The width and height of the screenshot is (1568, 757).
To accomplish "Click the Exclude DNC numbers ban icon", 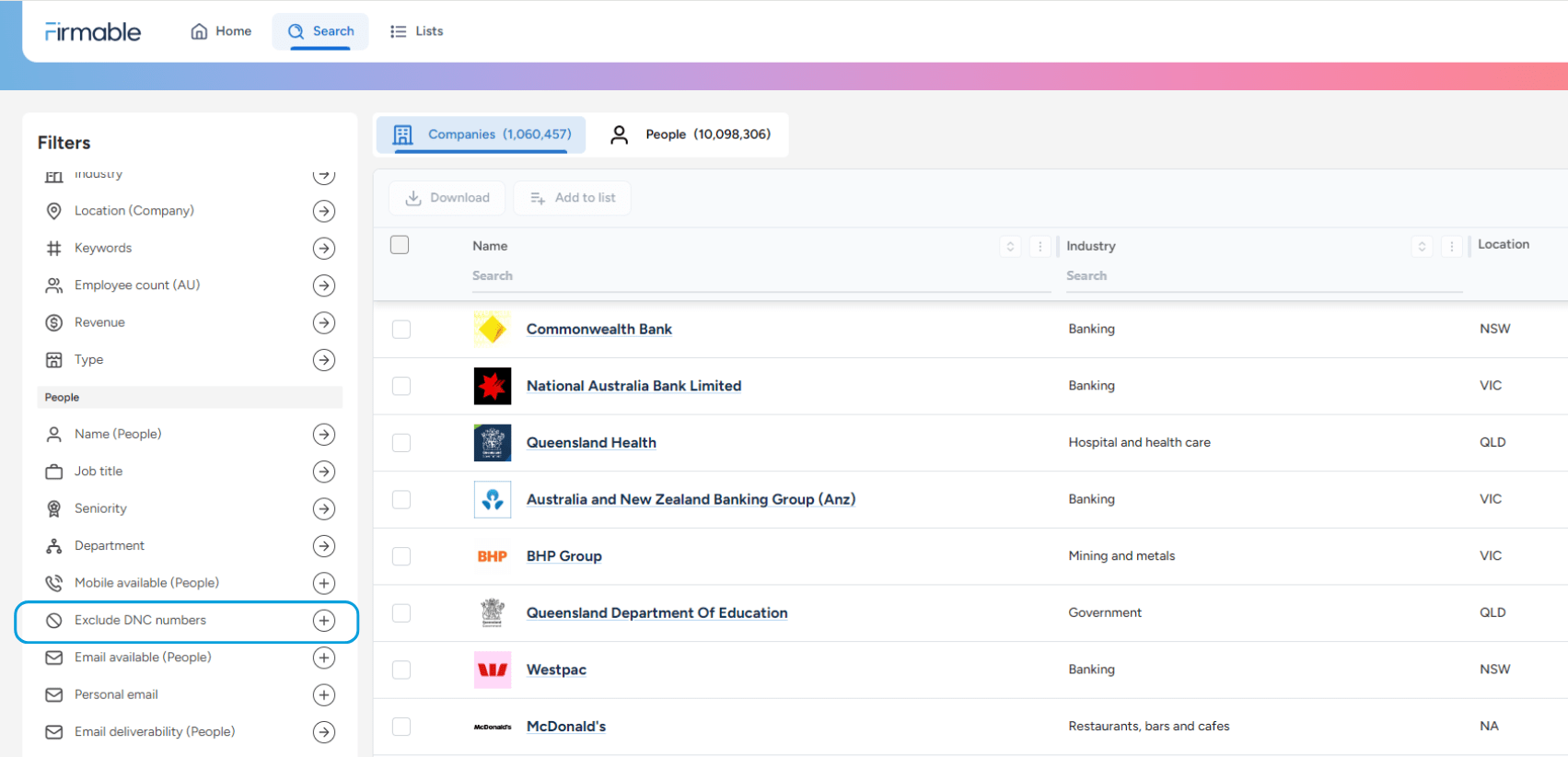I will pyautogui.click(x=54, y=621).
